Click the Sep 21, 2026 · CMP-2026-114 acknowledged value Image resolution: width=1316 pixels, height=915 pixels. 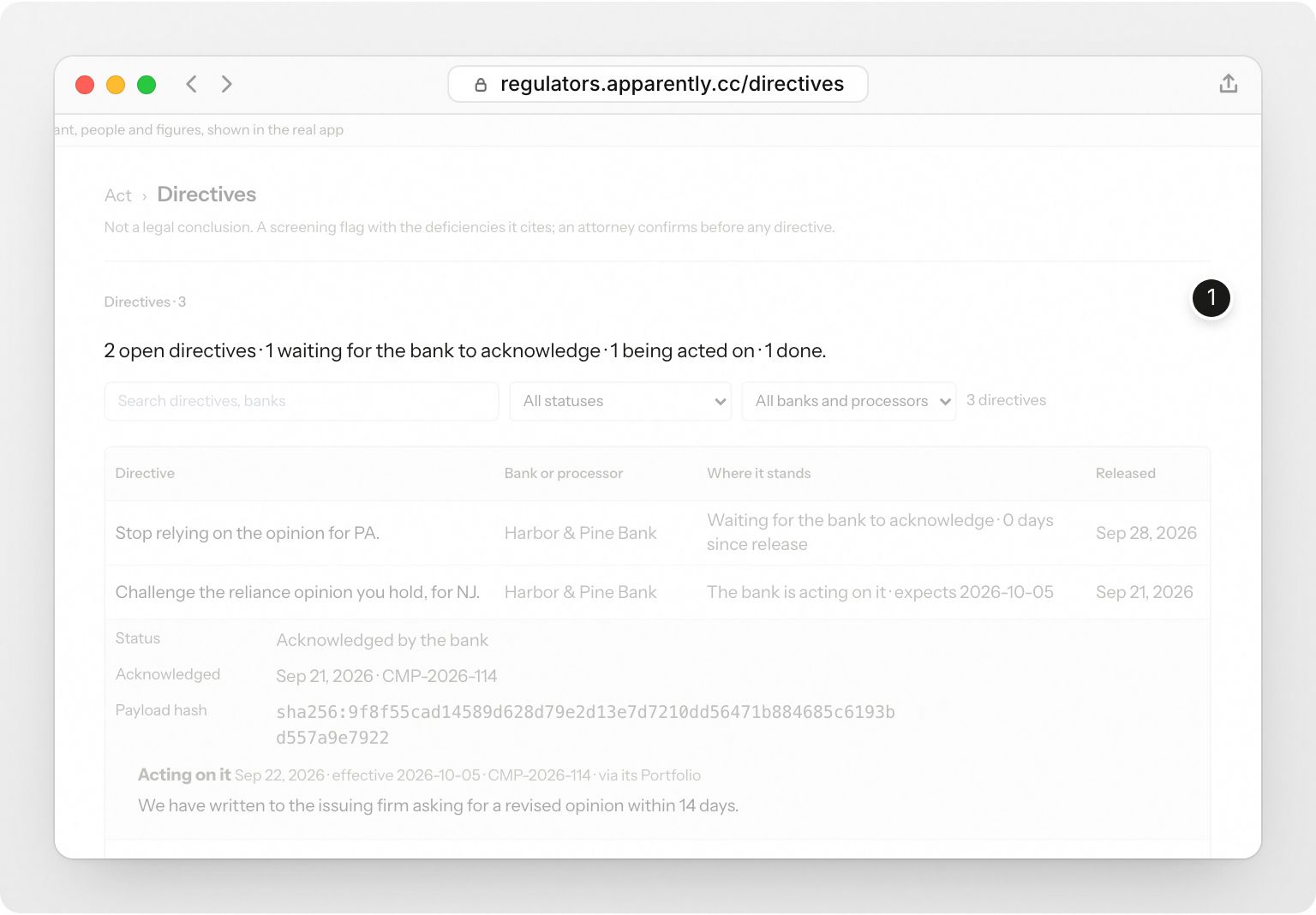386,676
